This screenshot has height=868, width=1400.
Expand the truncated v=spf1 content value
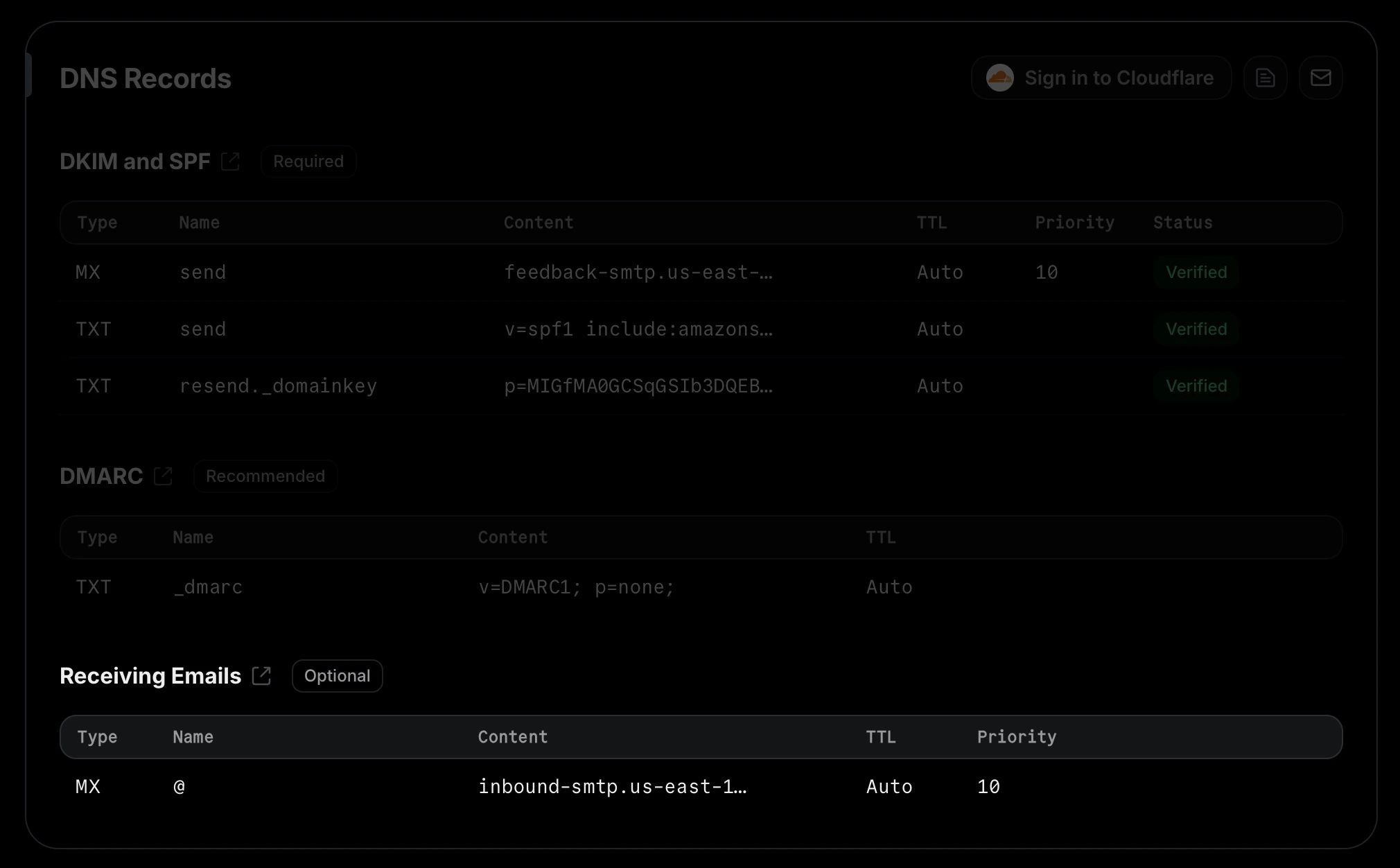(x=639, y=329)
